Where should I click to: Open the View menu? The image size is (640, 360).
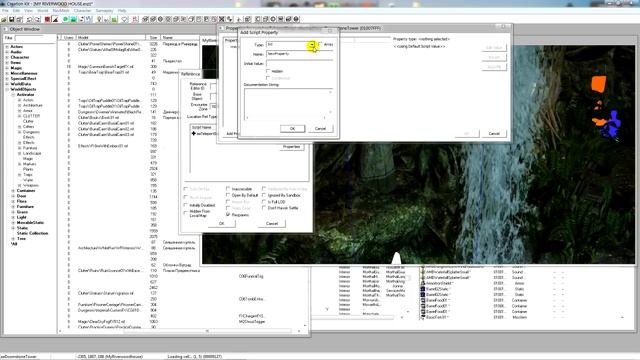(29, 11)
